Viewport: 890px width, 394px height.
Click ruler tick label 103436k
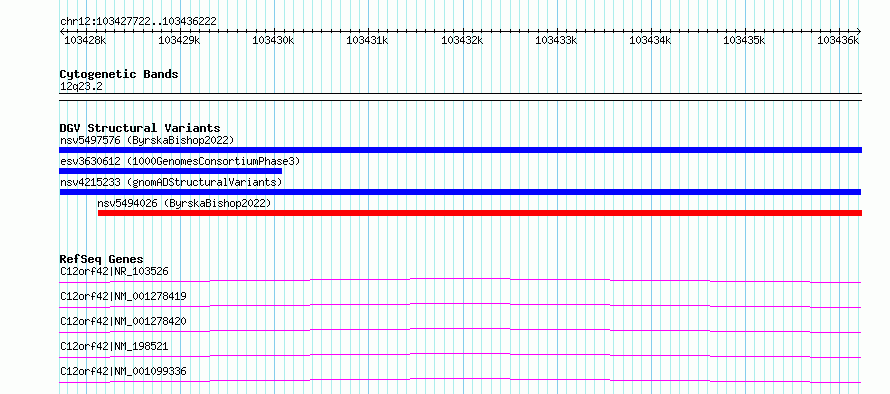(838, 40)
